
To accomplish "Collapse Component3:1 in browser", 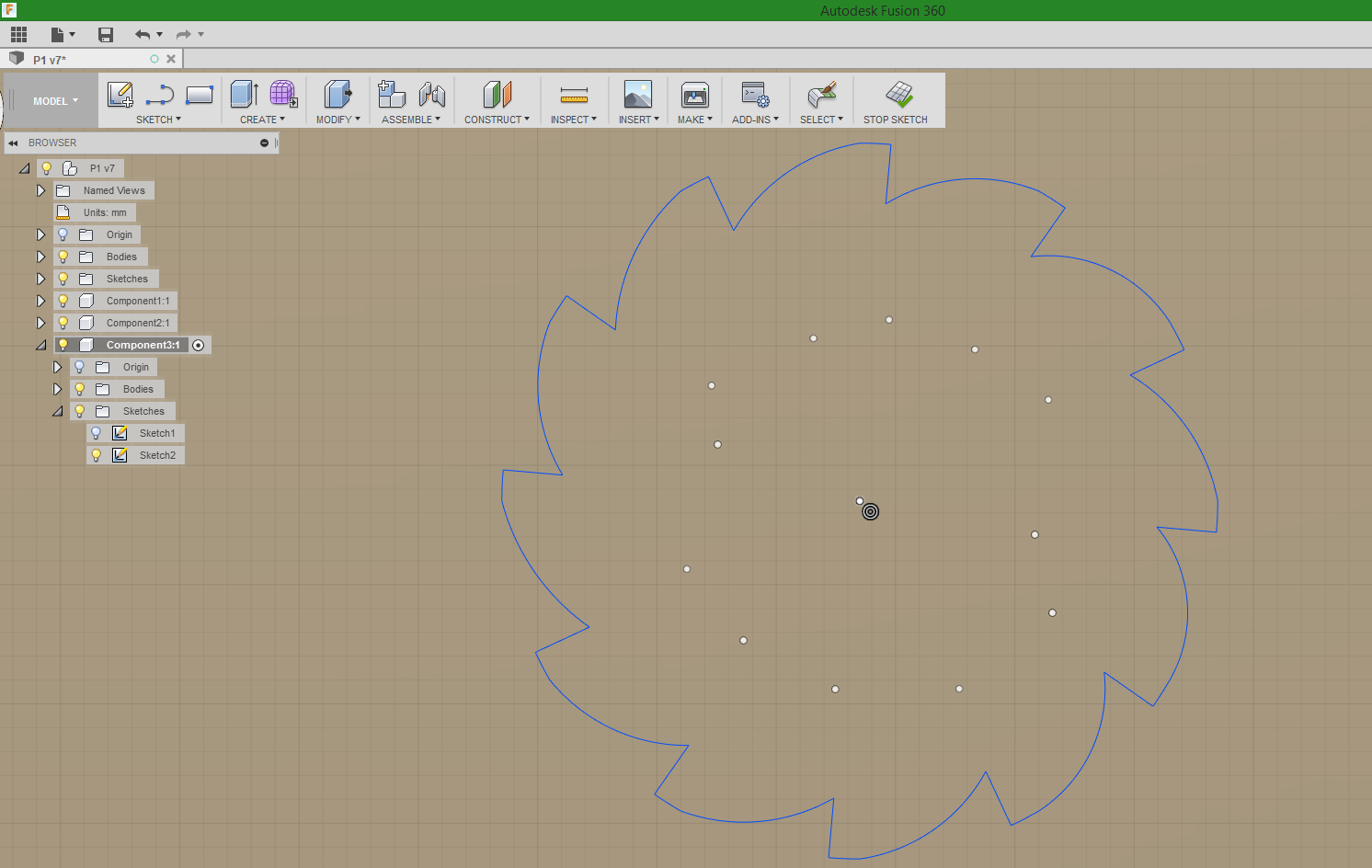I will point(40,345).
